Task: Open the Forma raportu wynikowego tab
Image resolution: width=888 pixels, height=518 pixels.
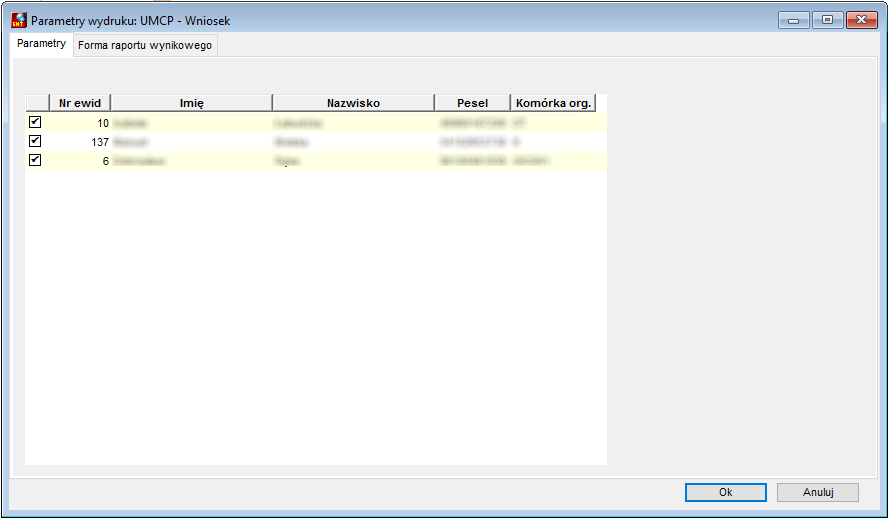Action: coord(145,45)
